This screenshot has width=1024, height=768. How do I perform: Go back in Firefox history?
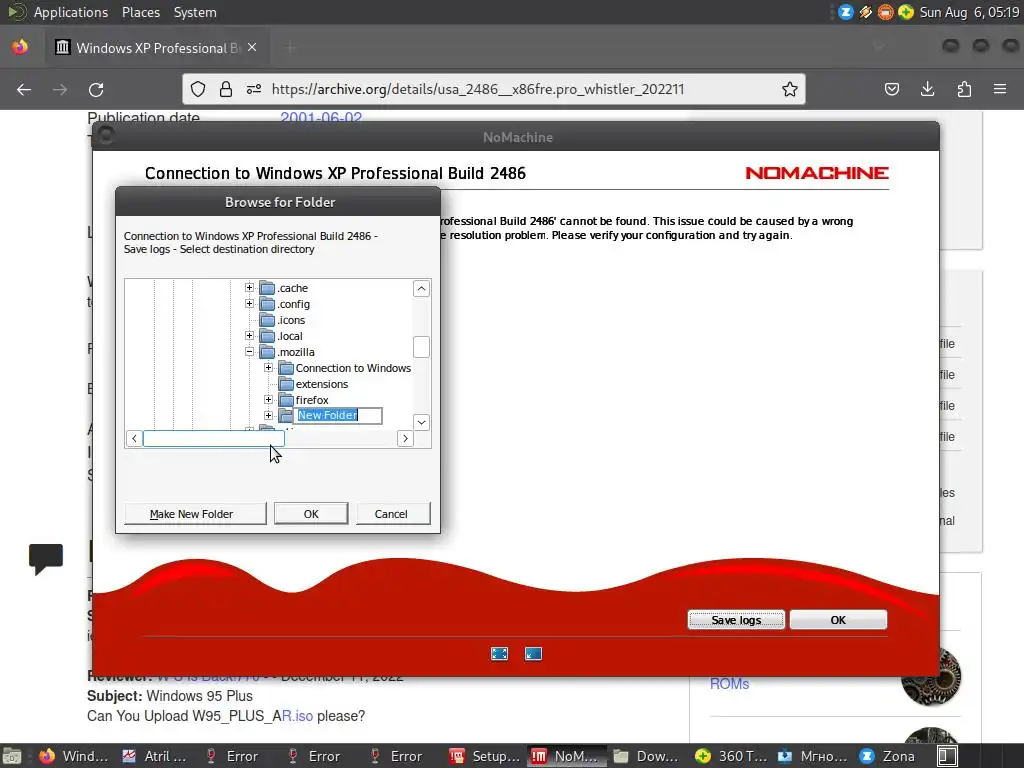point(24,89)
